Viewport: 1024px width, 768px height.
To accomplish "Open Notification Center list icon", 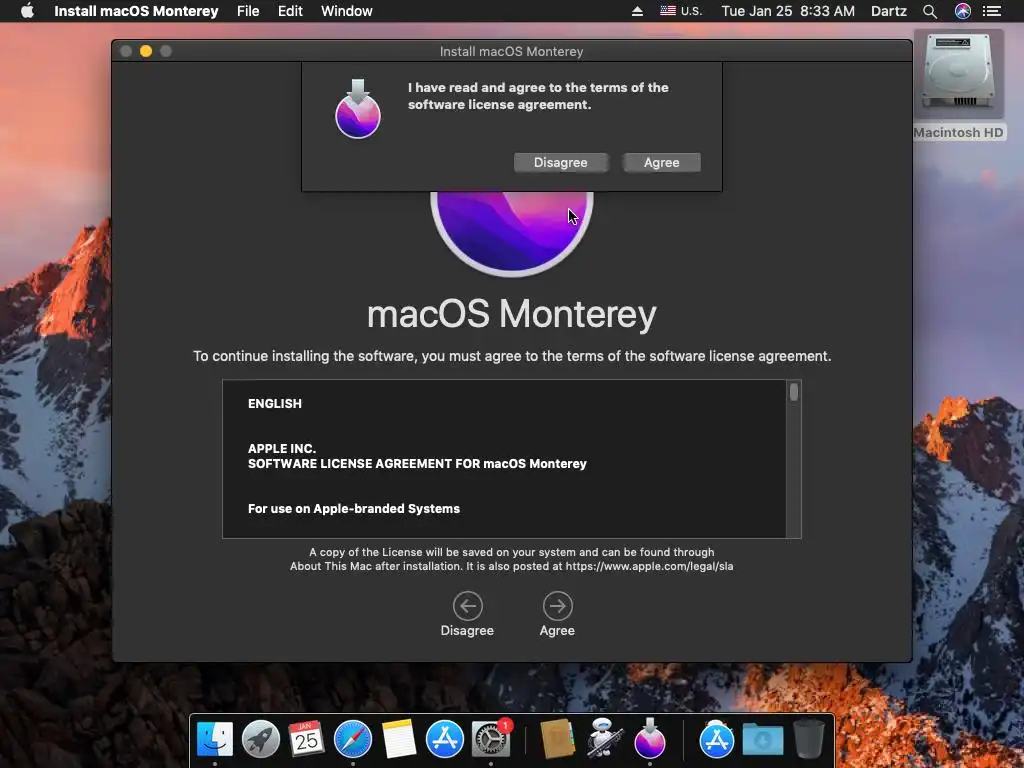I will click(992, 11).
